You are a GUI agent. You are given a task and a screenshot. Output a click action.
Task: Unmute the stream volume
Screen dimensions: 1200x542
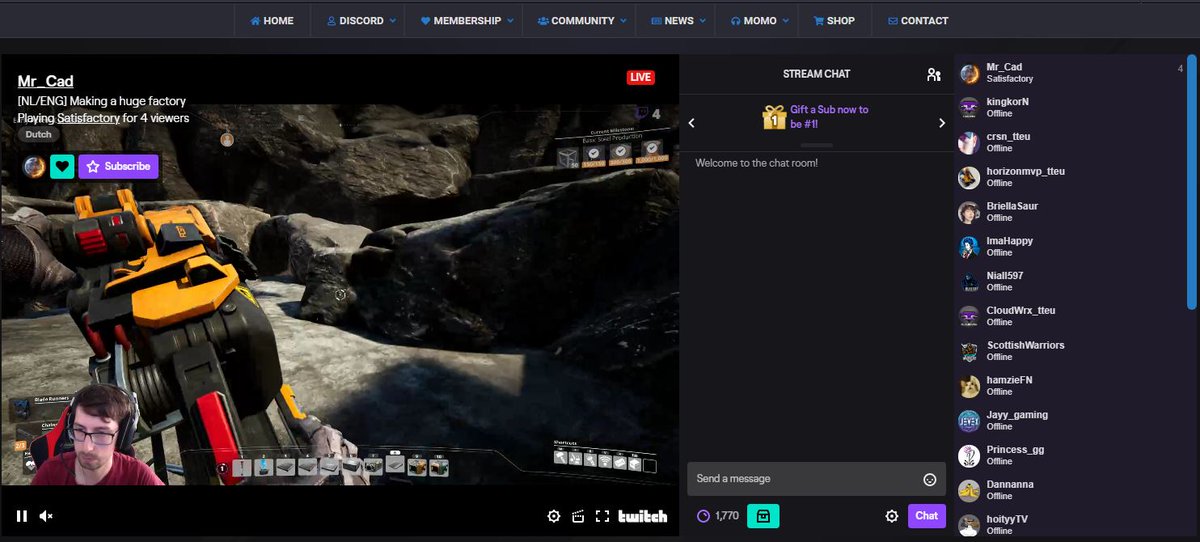[46, 516]
